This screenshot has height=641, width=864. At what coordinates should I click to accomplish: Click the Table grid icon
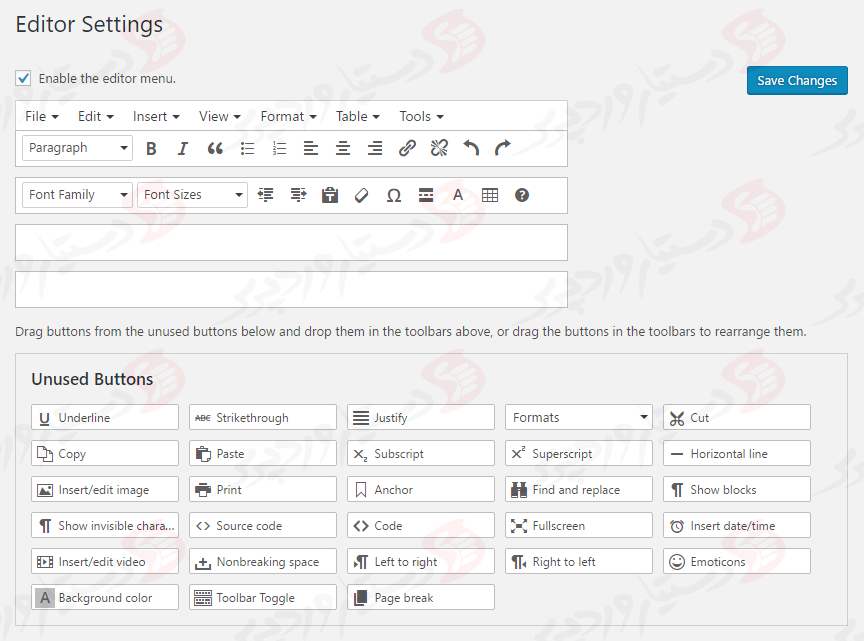[x=490, y=195]
